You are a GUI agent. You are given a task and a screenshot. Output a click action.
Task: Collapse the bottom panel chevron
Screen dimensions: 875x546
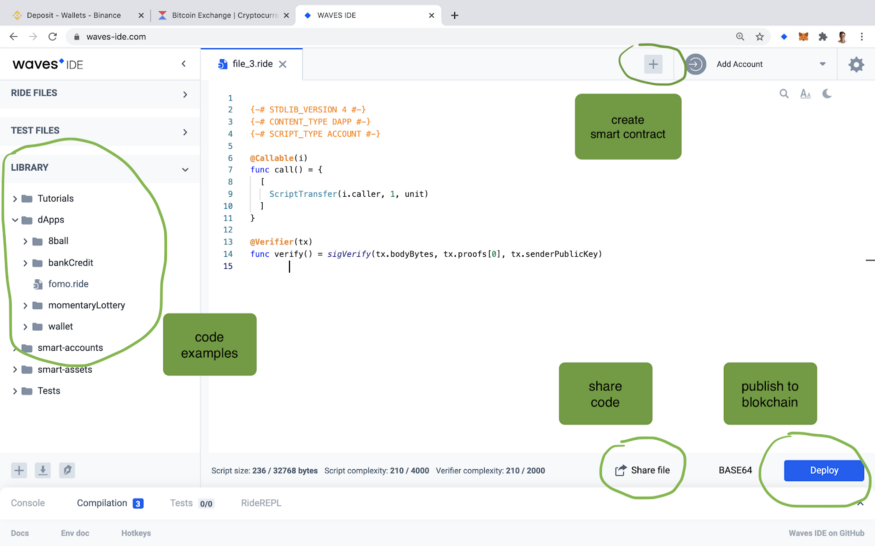click(860, 503)
